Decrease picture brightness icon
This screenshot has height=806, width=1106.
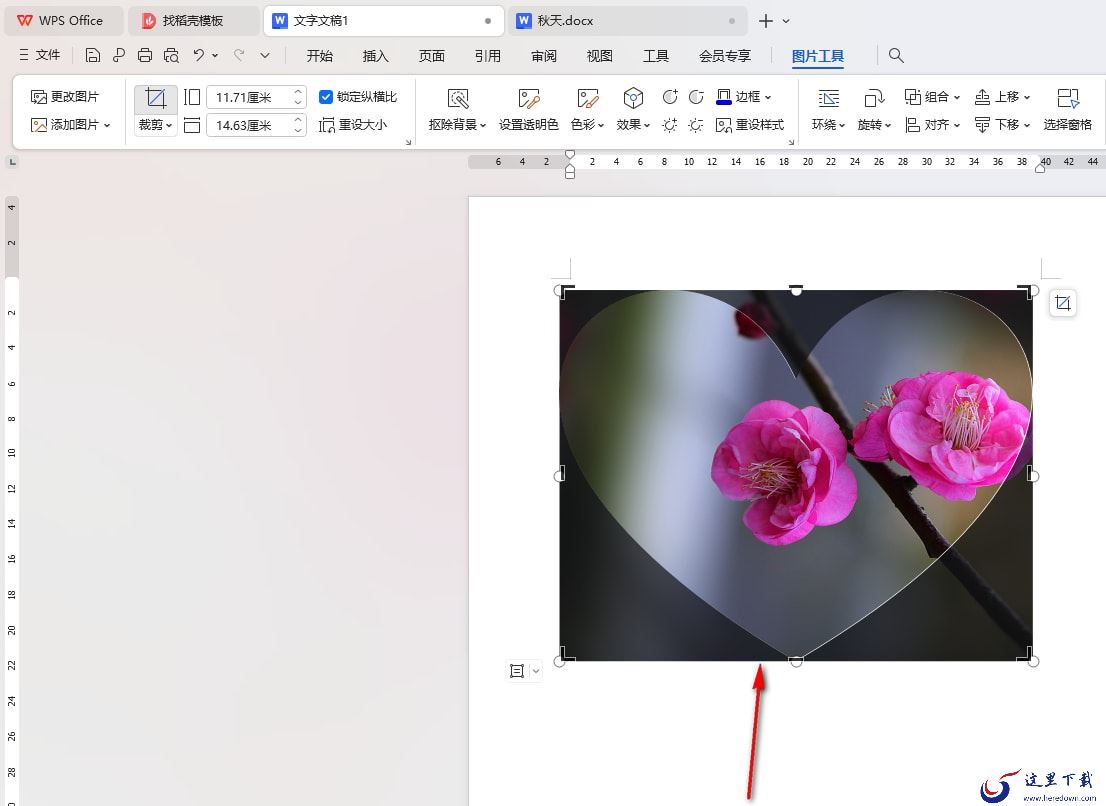696,125
